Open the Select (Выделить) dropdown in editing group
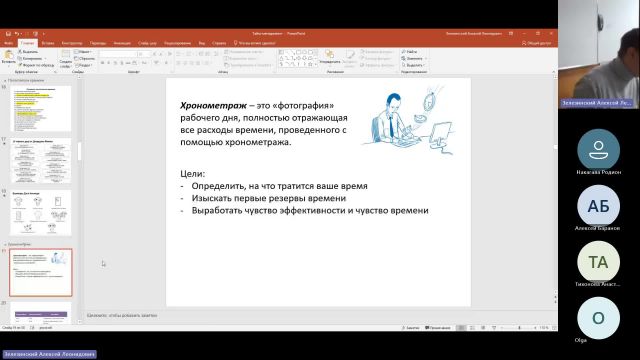This screenshot has width=640, height=360. [x=413, y=65]
